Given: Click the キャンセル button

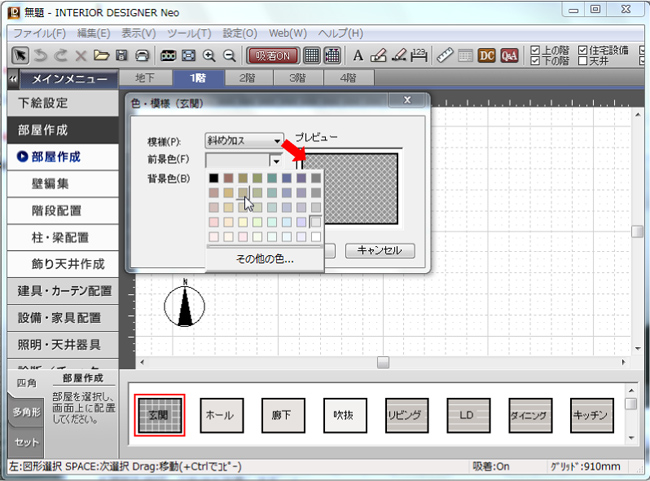Looking at the screenshot, I should point(379,250).
